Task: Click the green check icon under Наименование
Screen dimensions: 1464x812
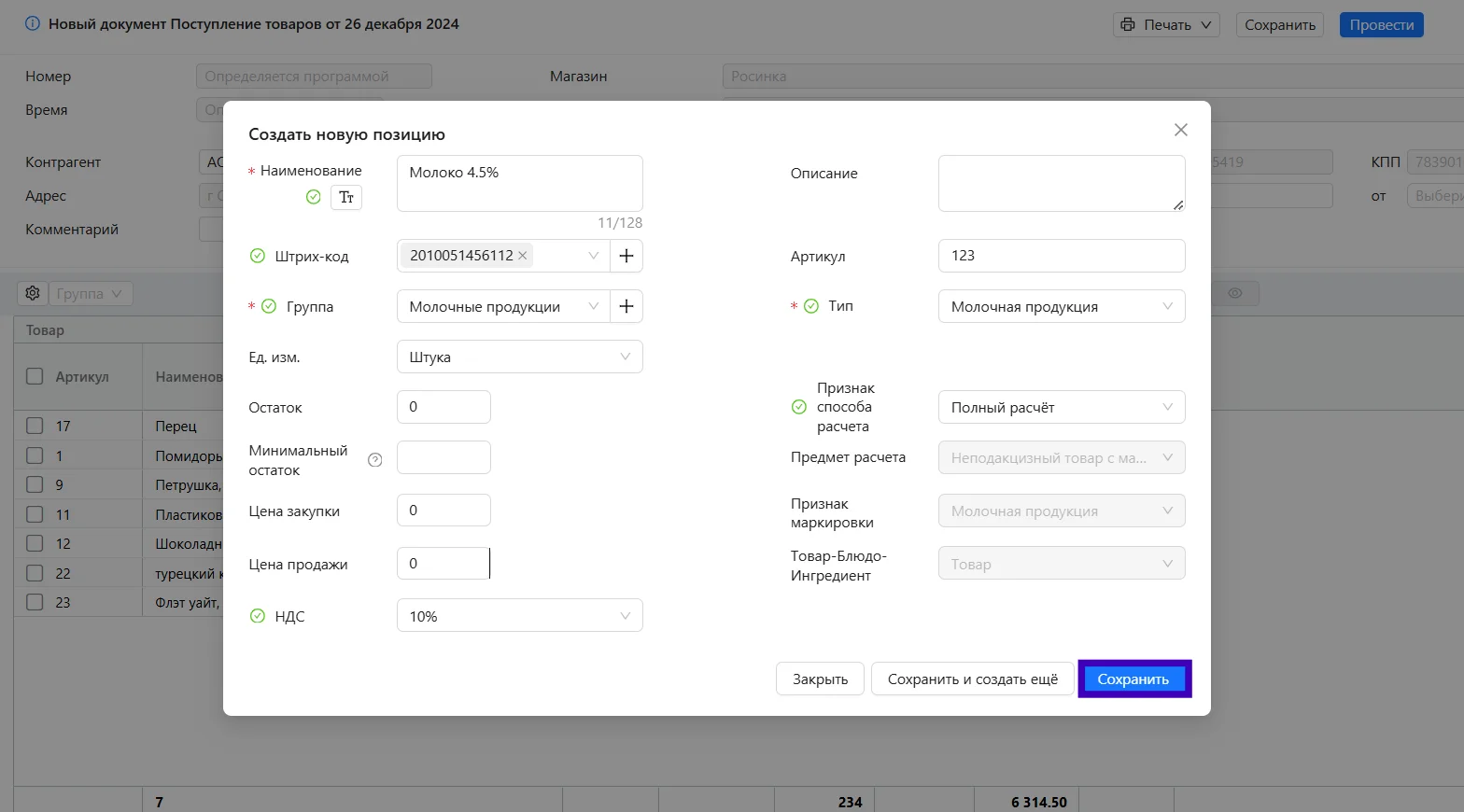Action: pyautogui.click(x=314, y=197)
